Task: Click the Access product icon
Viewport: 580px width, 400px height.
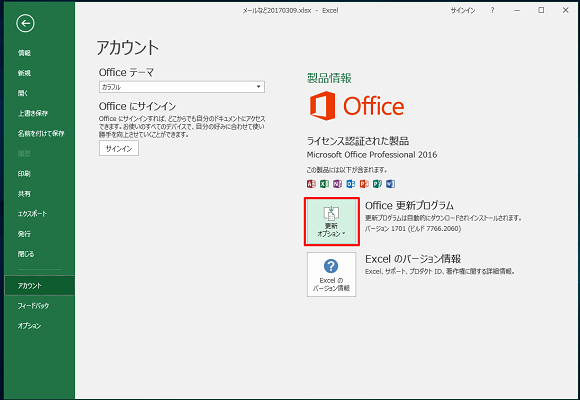Action: [311, 184]
